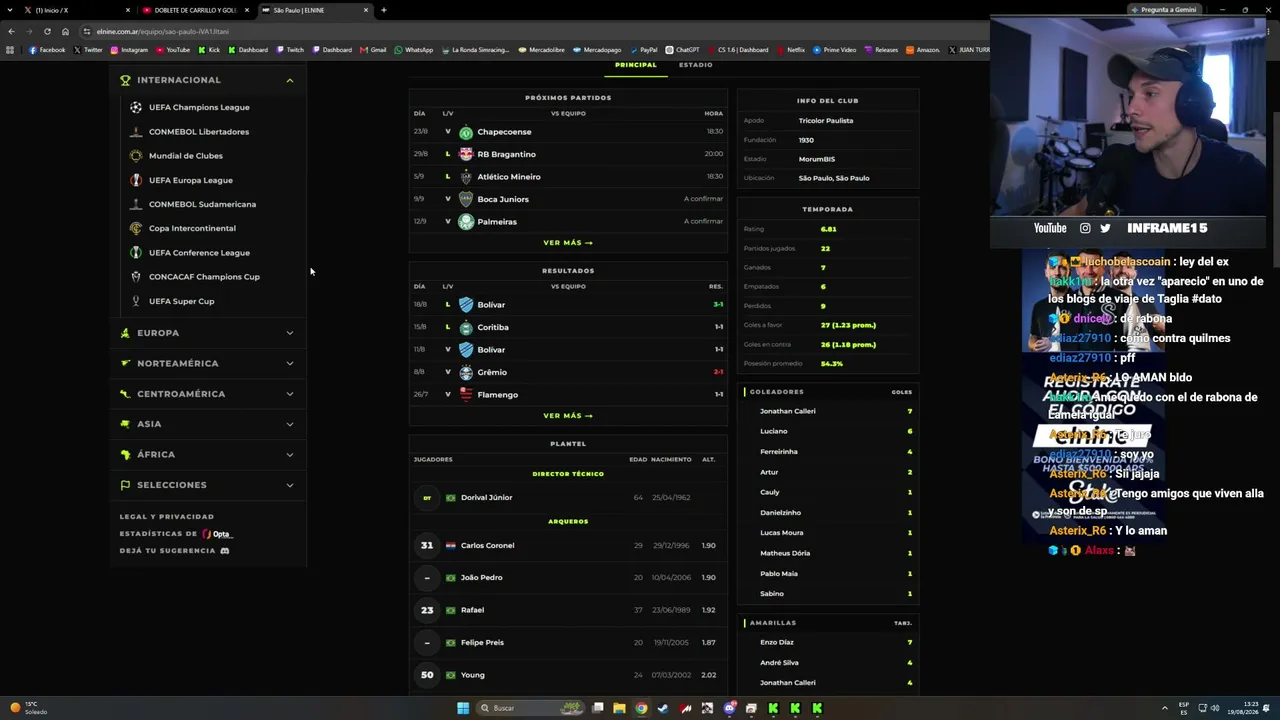The width and height of the screenshot is (1280, 720).
Task: Go to the browser home icon
Action: [66, 31]
